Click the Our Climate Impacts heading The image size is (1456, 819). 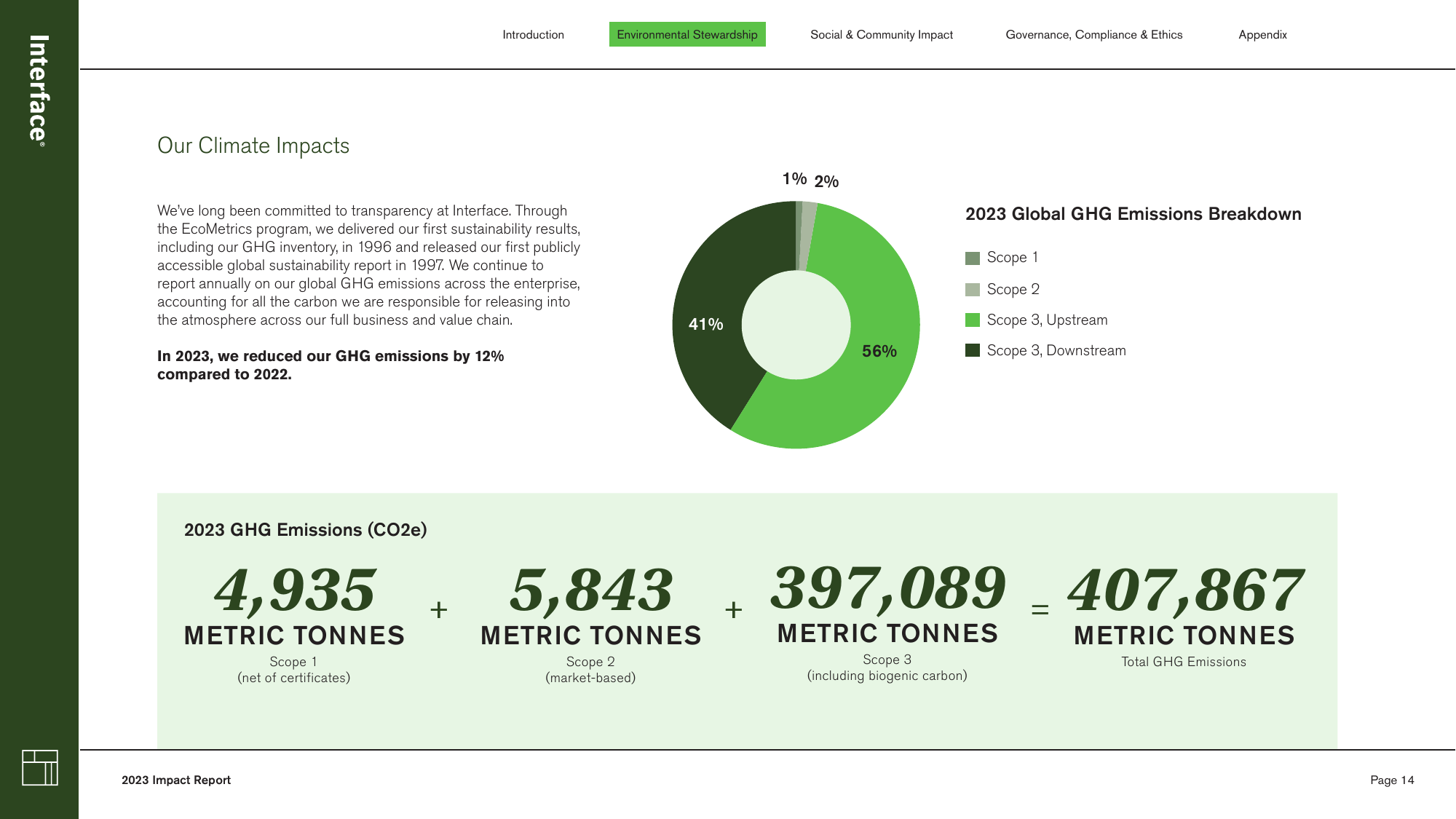253,146
